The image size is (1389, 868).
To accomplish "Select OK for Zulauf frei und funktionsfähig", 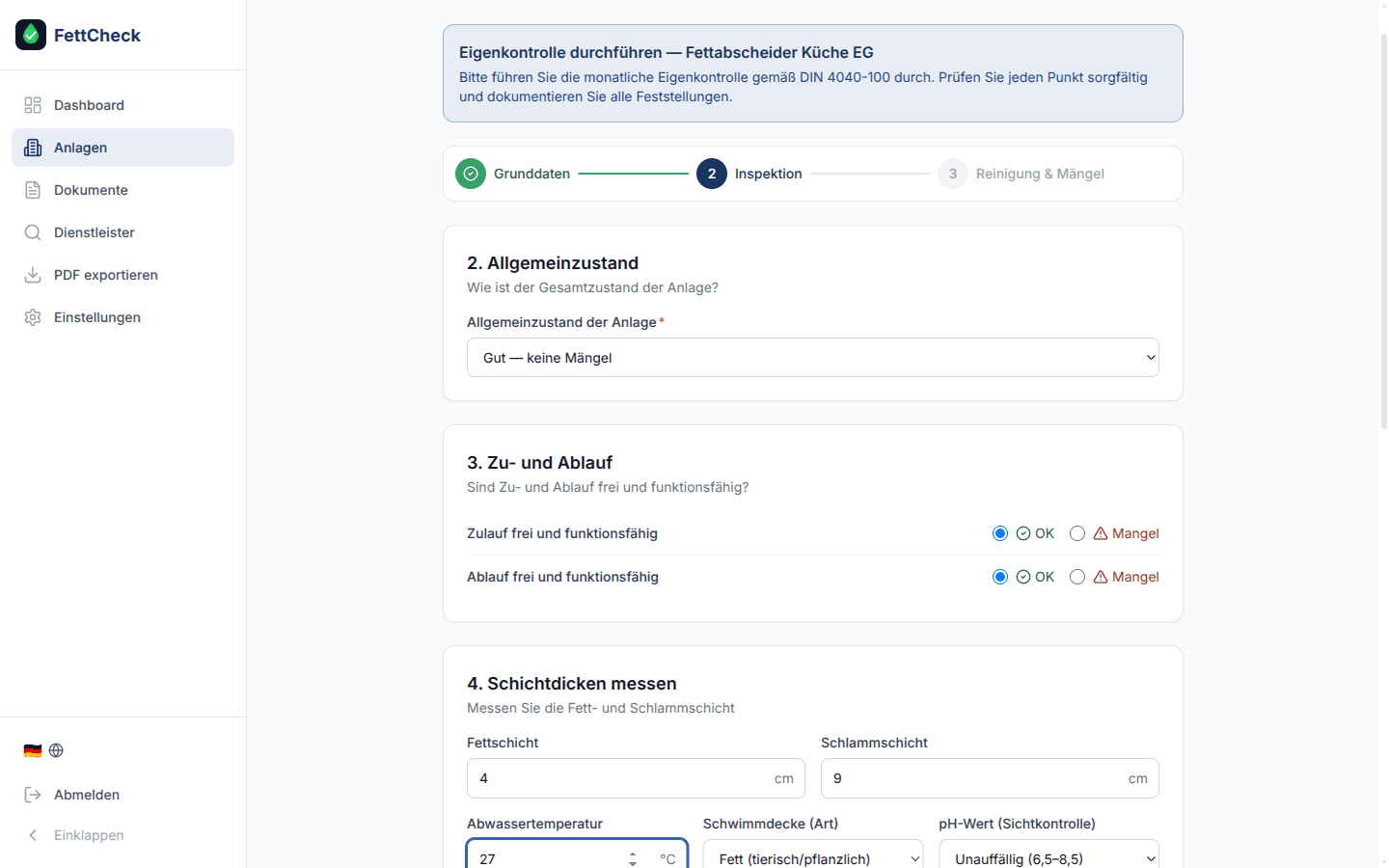I will click(x=1000, y=533).
